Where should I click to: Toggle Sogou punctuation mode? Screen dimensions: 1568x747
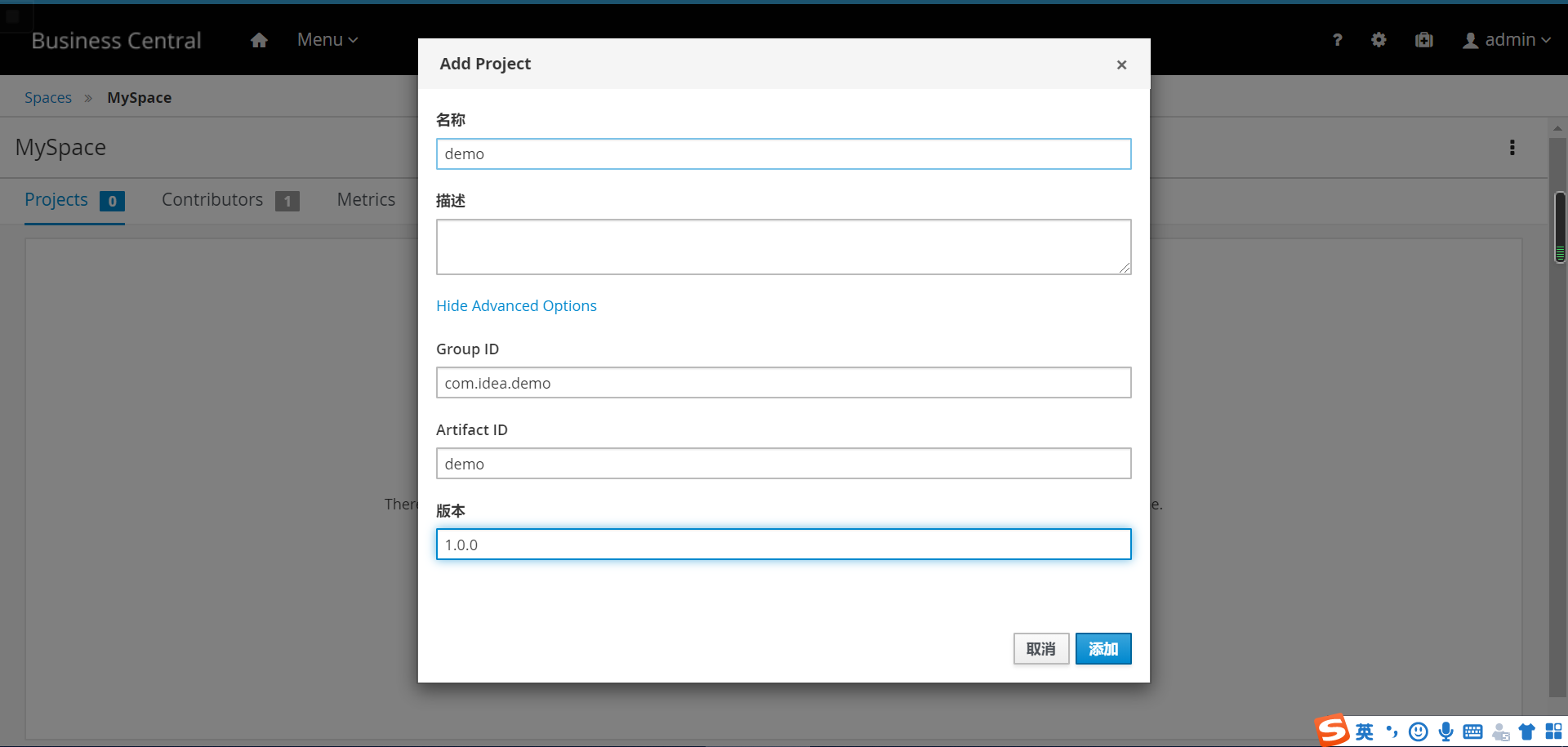(1392, 731)
